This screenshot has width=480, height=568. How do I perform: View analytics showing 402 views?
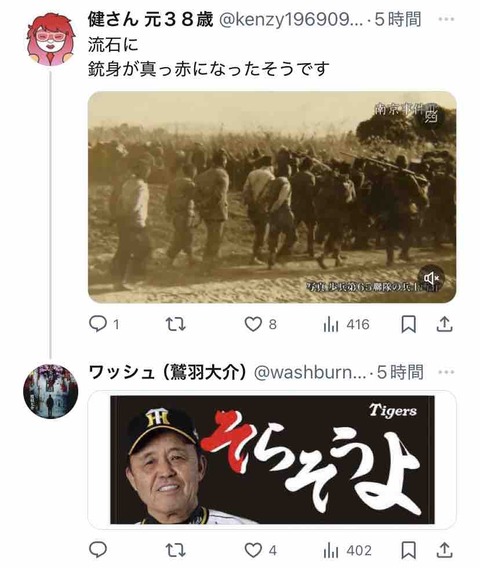(x=347, y=551)
